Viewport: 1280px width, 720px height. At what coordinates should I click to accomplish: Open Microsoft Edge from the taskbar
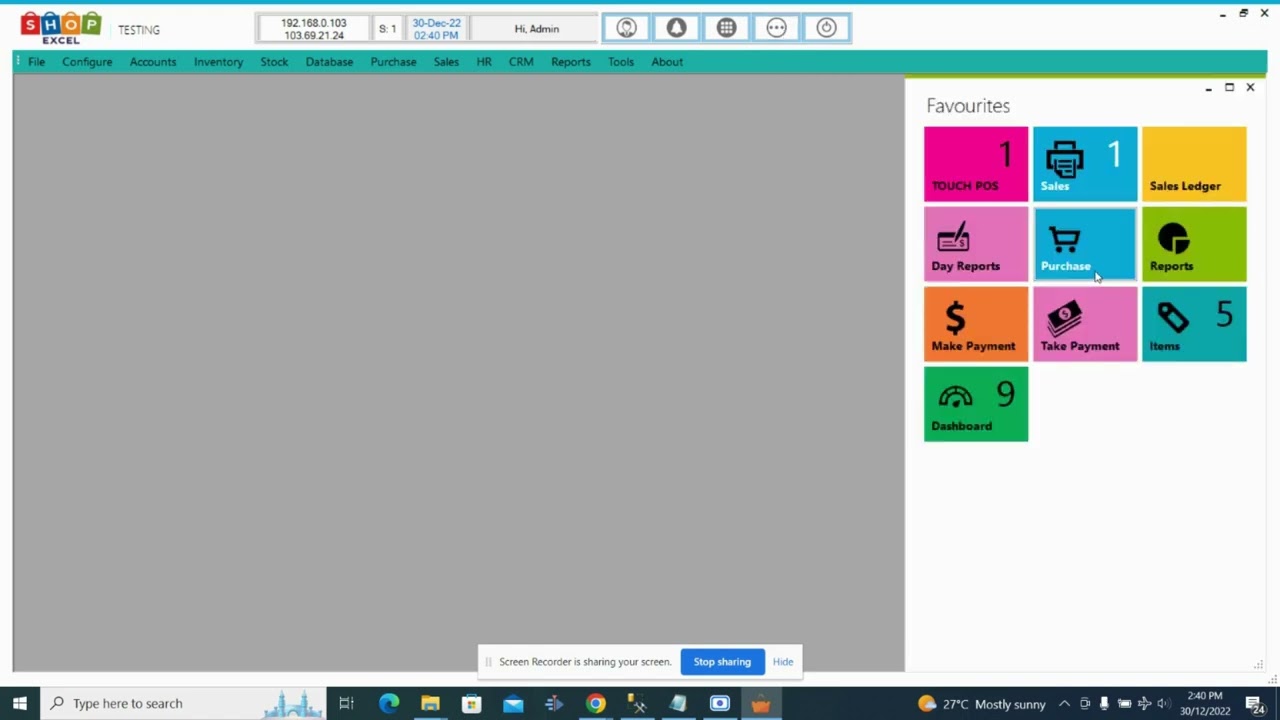(389, 703)
